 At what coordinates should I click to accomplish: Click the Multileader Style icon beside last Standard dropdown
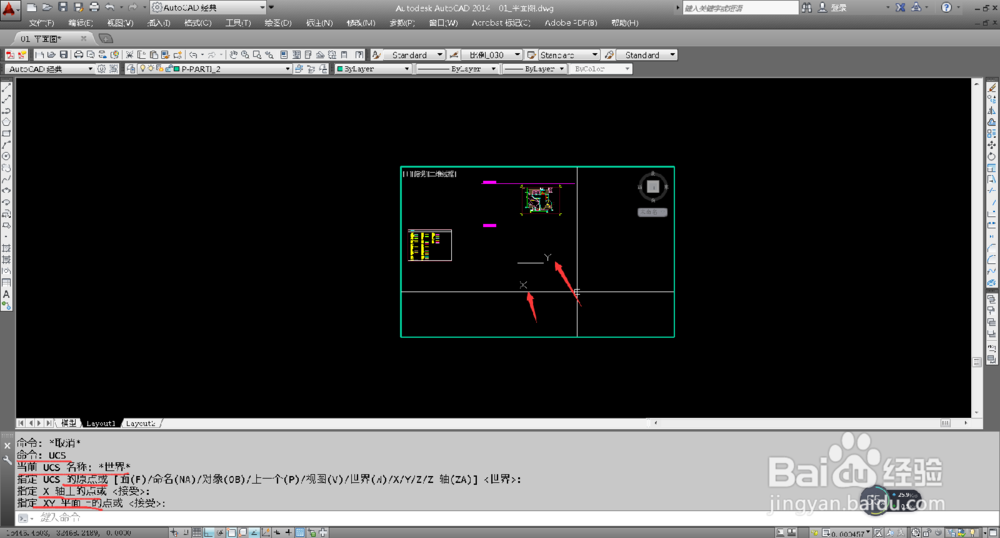click(x=608, y=55)
